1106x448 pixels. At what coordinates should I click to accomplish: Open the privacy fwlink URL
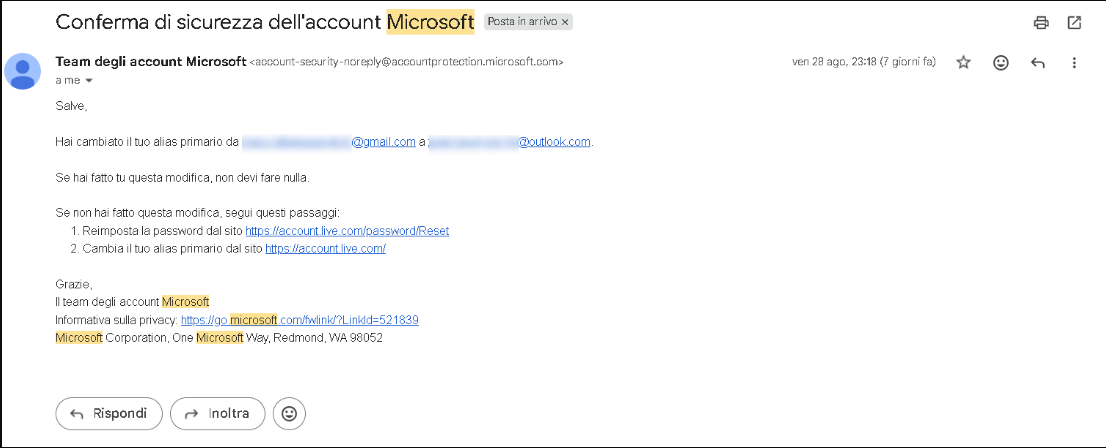coord(300,320)
